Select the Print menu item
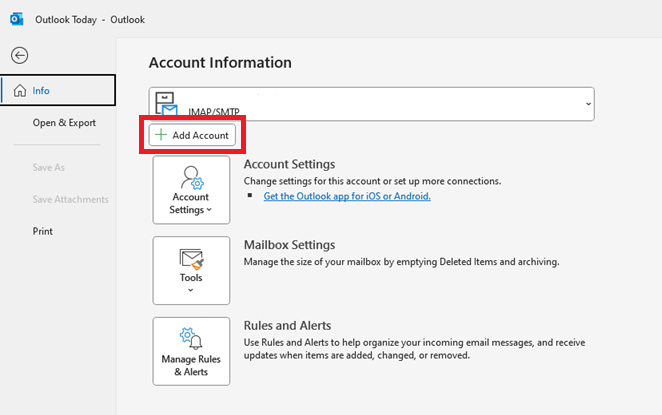The height and width of the screenshot is (415, 662). [43, 231]
